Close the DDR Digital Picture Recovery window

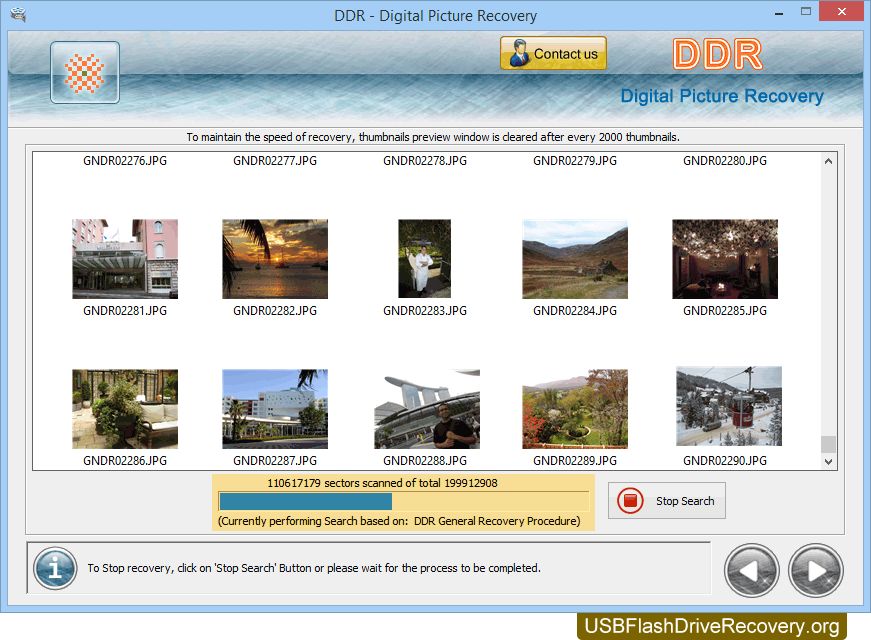(x=842, y=12)
